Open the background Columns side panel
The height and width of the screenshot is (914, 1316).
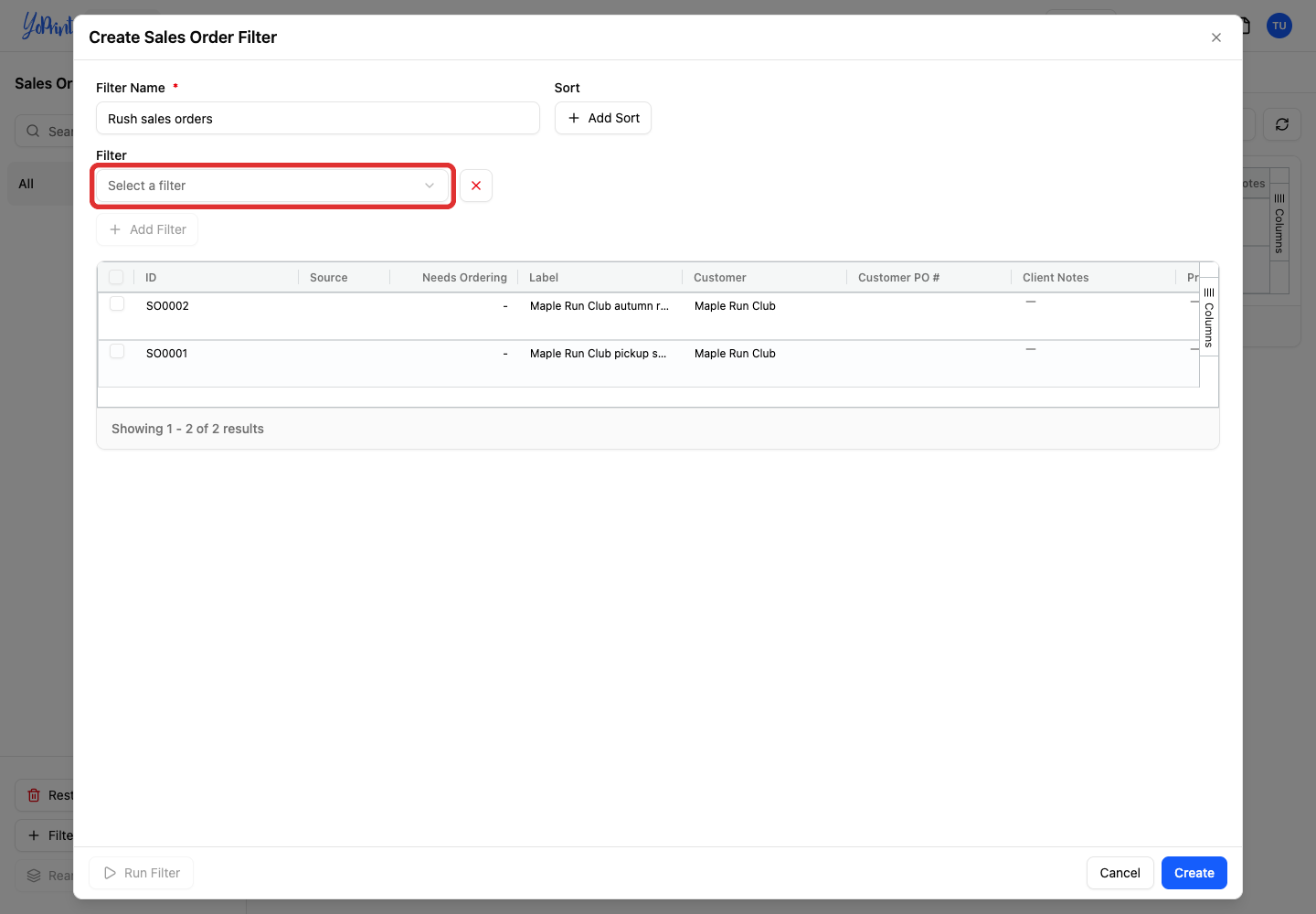[x=1279, y=225]
